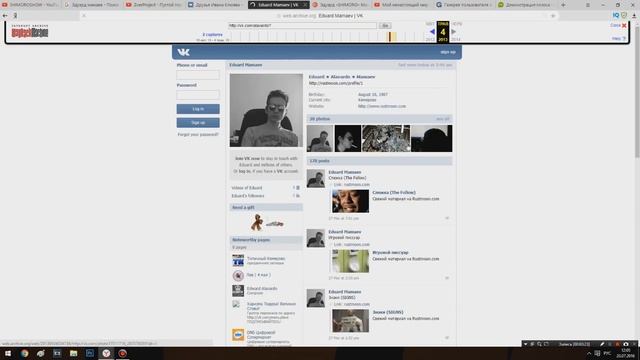The width and height of the screenshot is (640, 360).
Task: Open the large profile photo
Action: tap(266, 110)
